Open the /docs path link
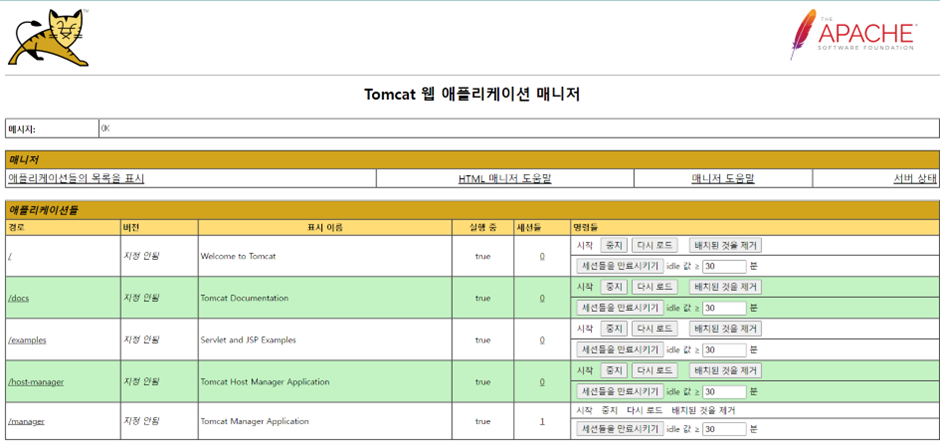The image size is (940, 448). 19,298
